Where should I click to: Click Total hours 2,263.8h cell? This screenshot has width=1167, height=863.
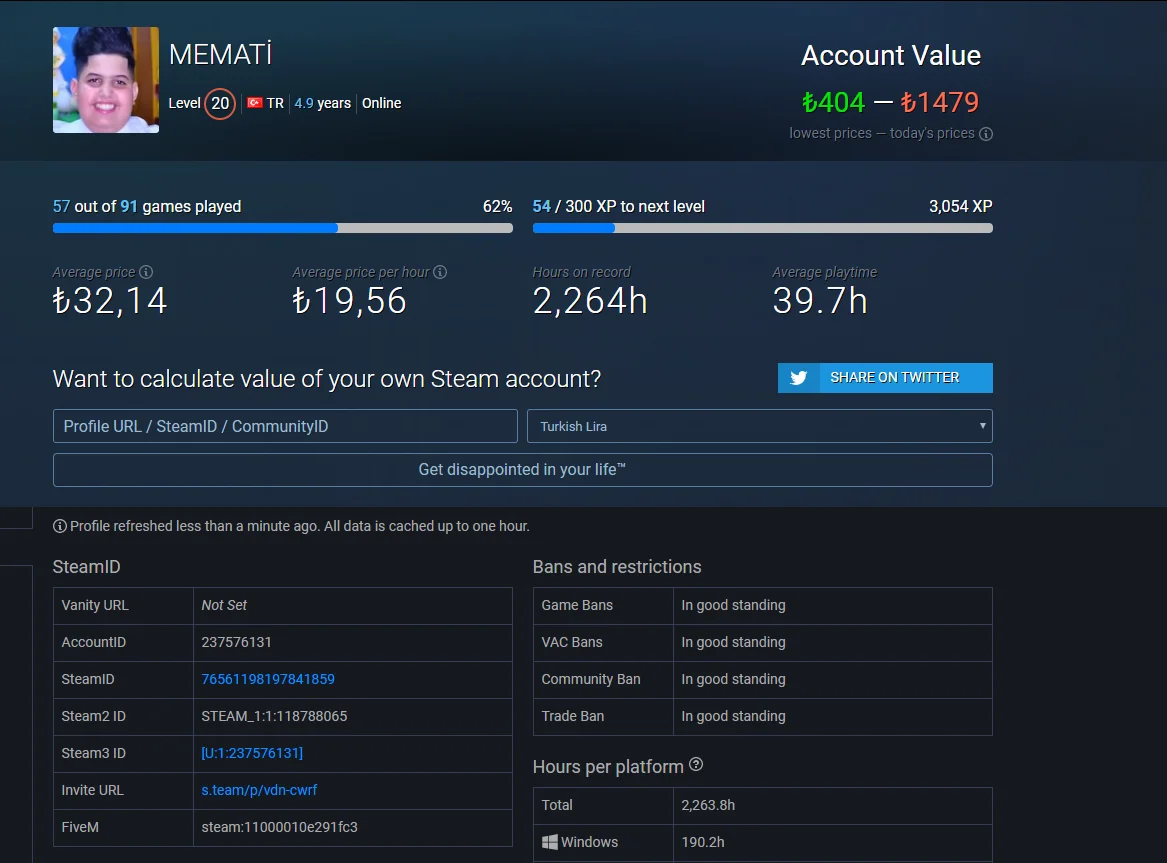point(833,806)
